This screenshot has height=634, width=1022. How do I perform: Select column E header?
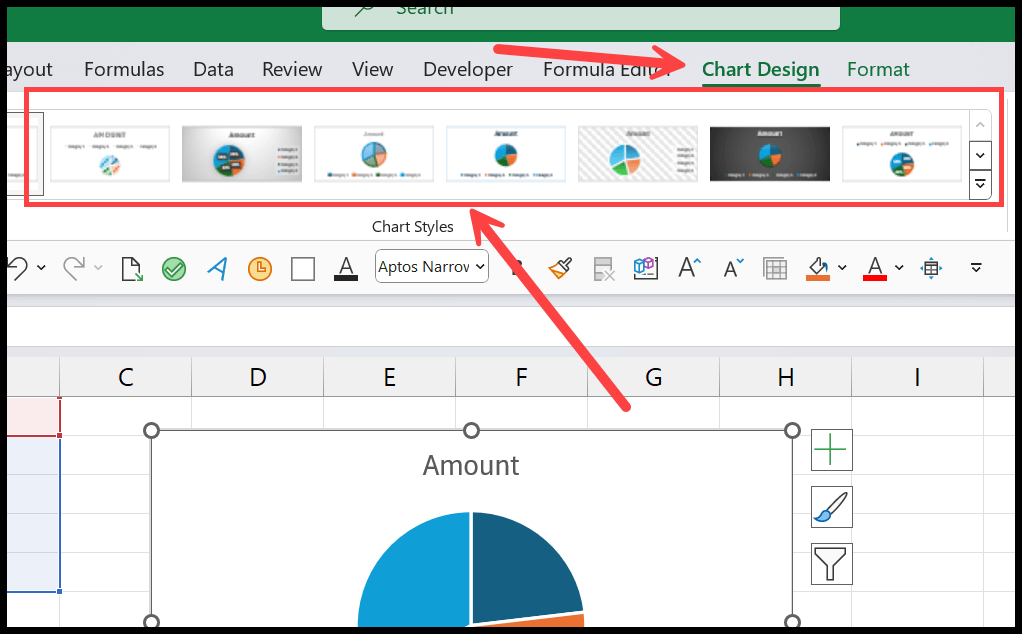pyautogui.click(x=390, y=377)
